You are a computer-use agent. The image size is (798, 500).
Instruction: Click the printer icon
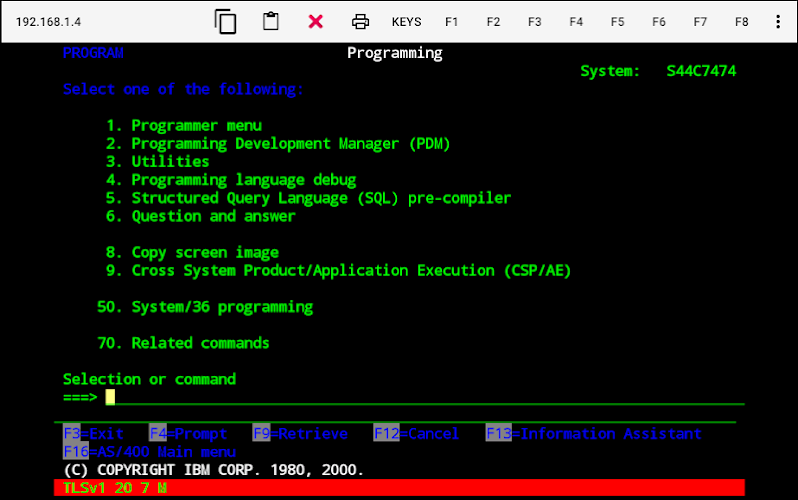(x=360, y=22)
